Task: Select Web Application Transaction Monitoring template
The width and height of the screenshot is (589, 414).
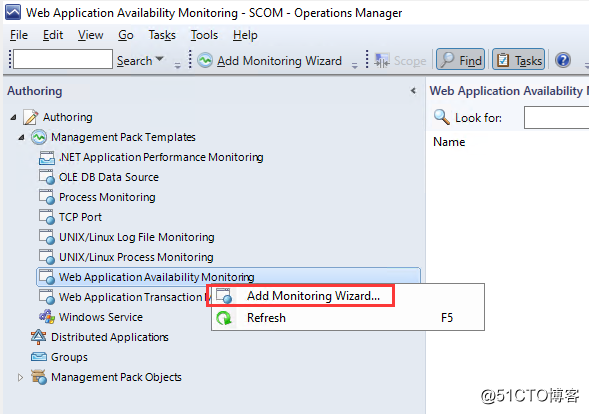Action: 132,297
